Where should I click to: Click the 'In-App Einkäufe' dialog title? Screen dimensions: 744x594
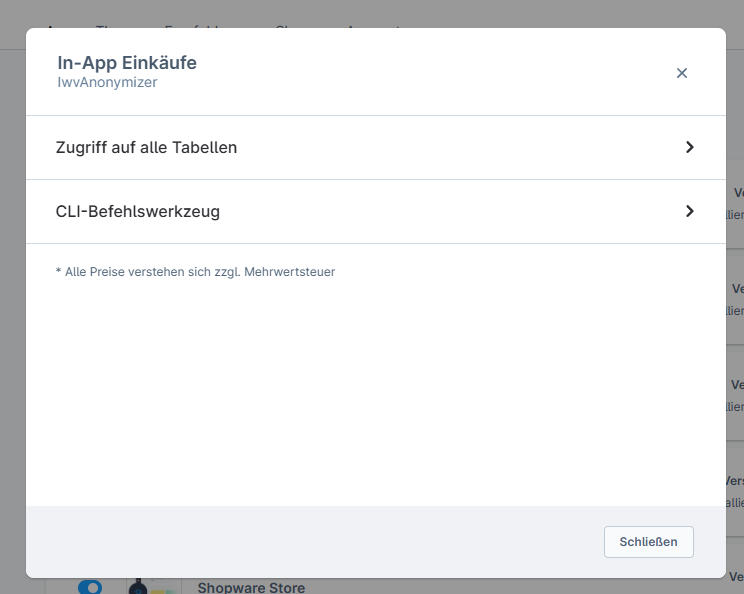tap(127, 62)
